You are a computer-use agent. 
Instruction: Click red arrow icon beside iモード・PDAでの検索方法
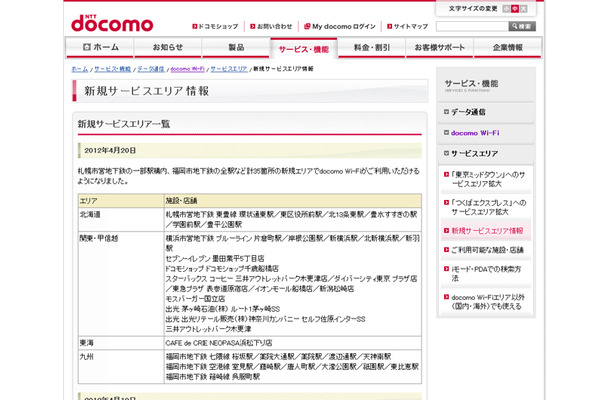(x=447, y=268)
